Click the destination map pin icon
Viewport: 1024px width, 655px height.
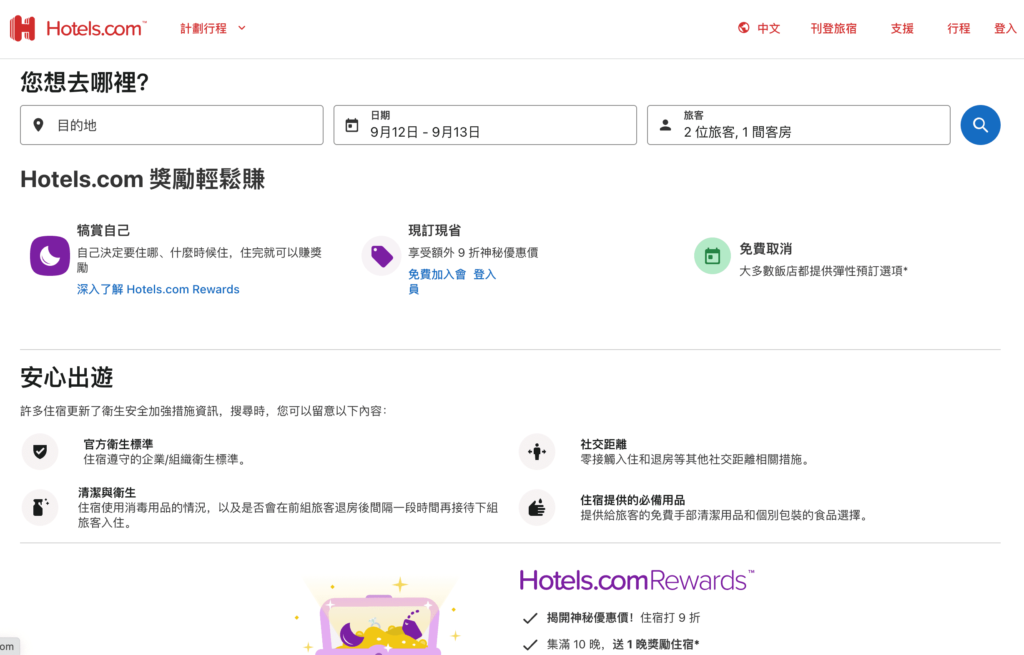coord(39,125)
